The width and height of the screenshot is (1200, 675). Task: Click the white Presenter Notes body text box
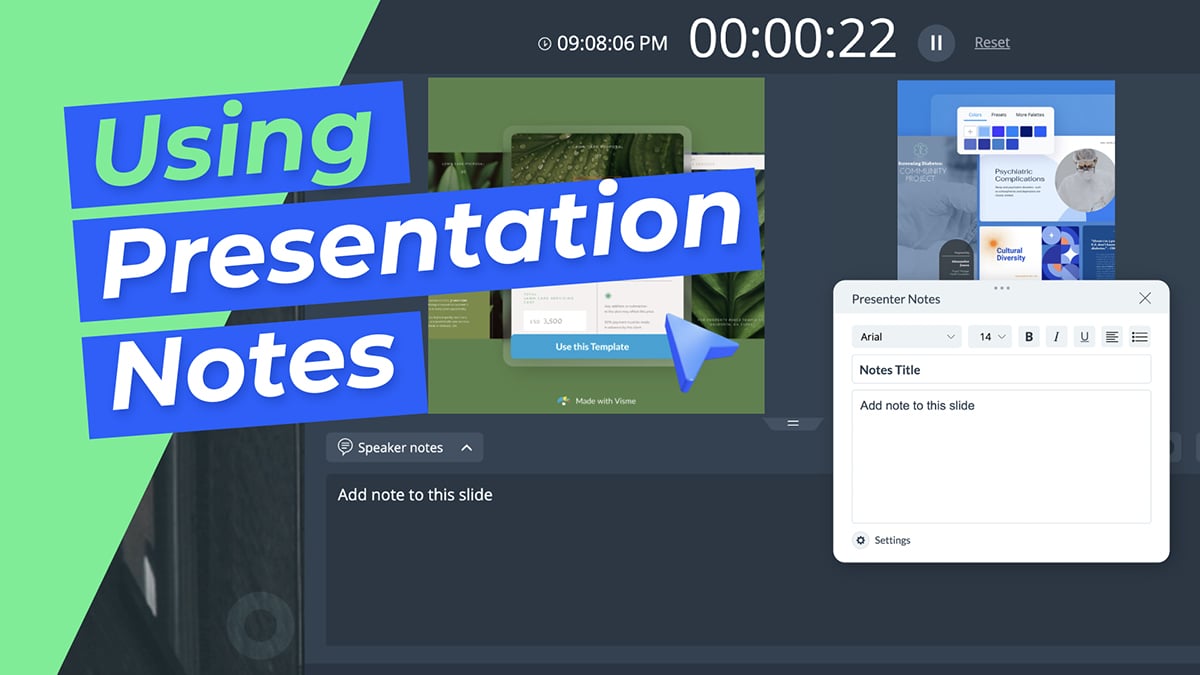1001,456
